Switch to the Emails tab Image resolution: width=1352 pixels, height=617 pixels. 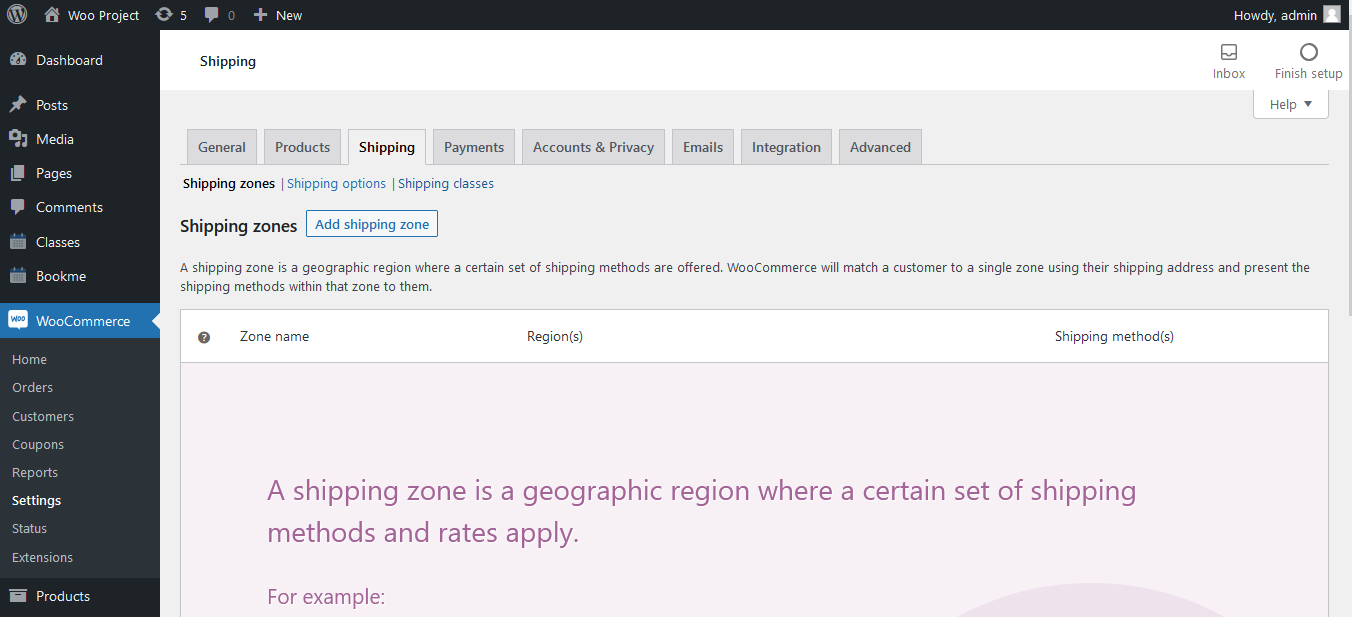(x=703, y=147)
